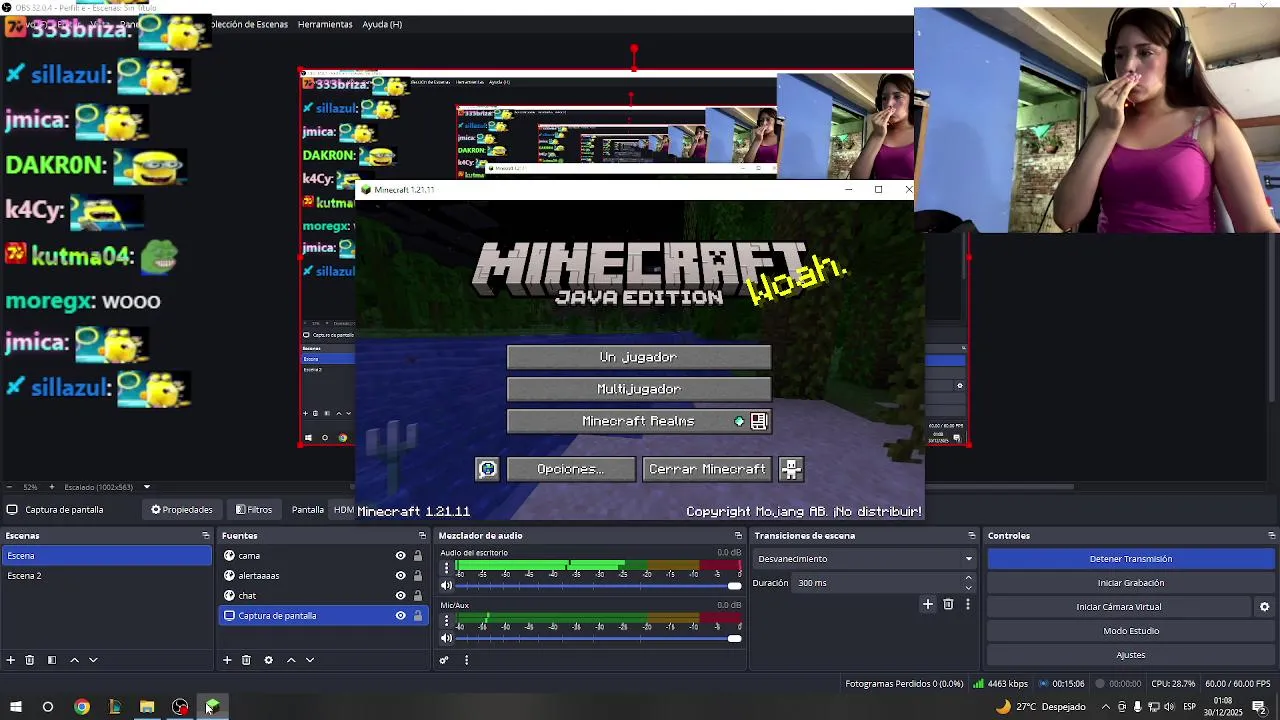Viewport: 1280px width, 720px height.
Task: Open Audio del escritorio three-dot options
Action: click(x=447, y=568)
